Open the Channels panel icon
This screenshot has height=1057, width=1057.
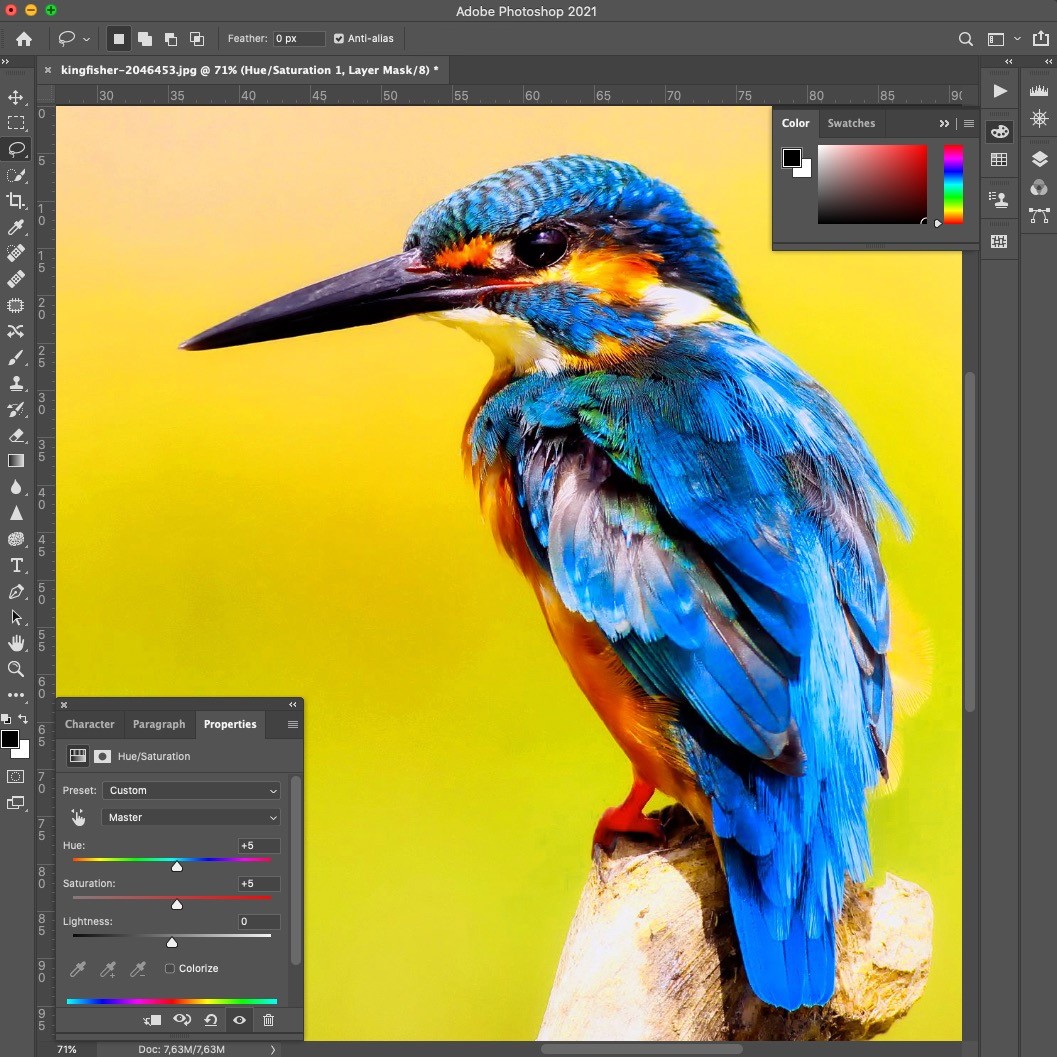click(1039, 187)
